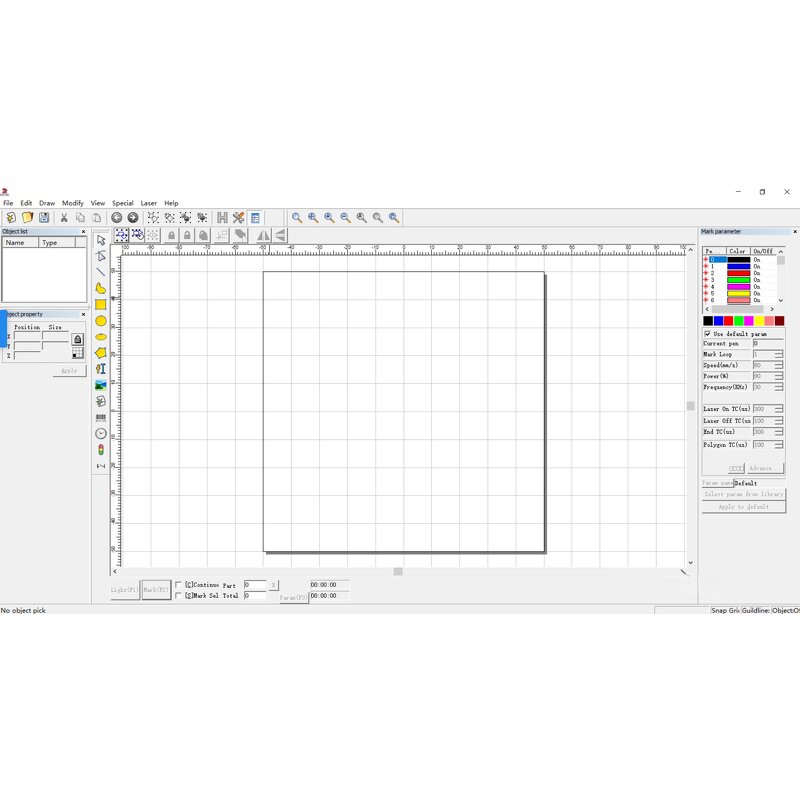Select the polygon drawing tool

[101, 353]
